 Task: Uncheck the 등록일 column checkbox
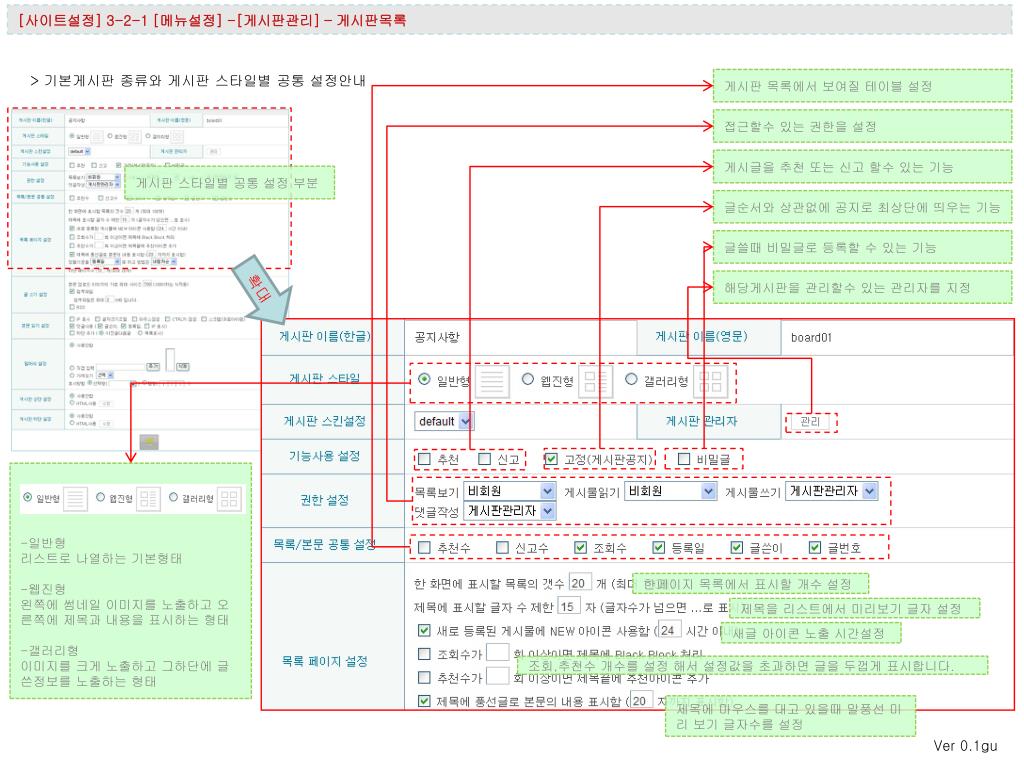point(659,547)
